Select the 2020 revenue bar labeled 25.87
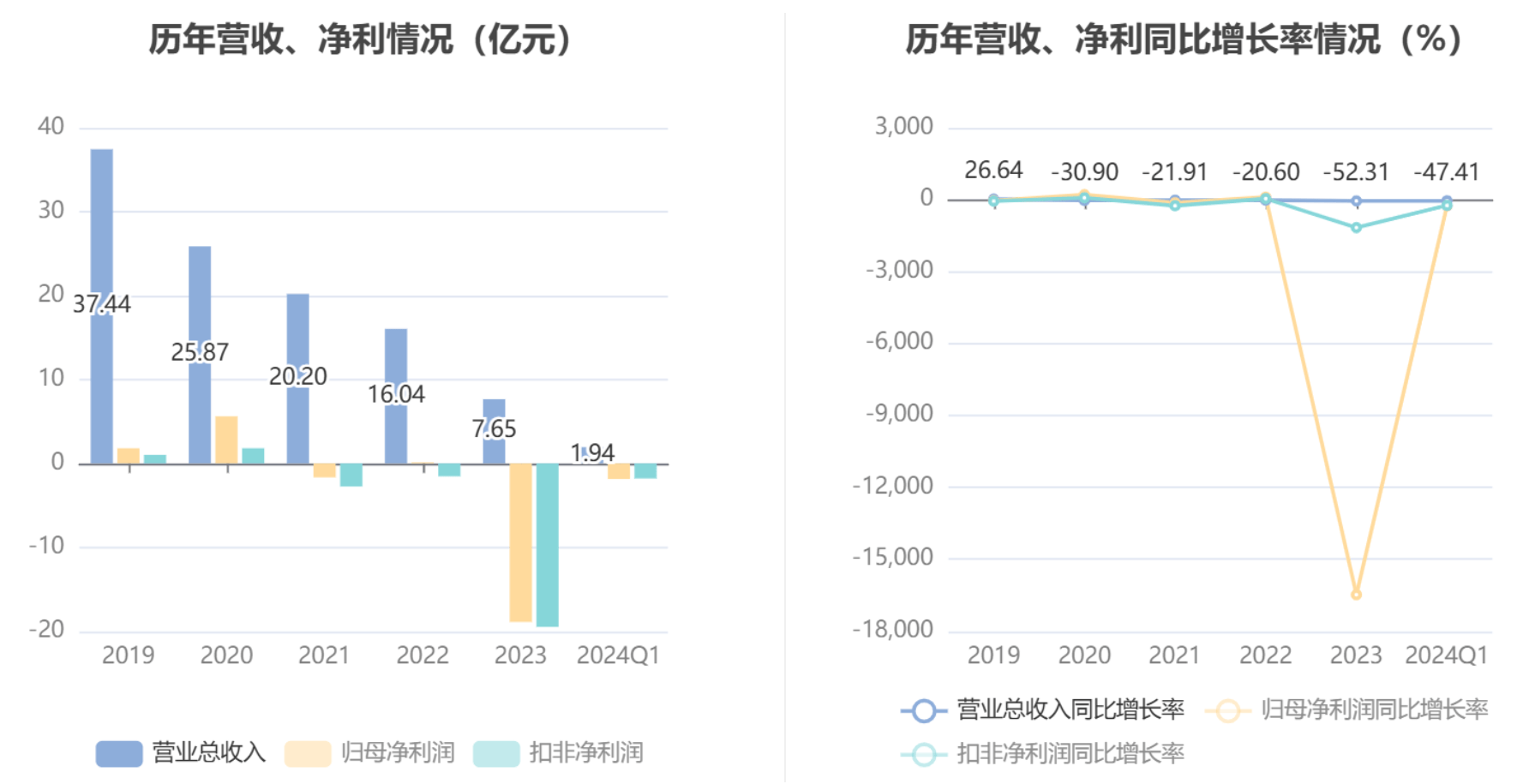This screenshot has height=784, width=1529. click(200, 356)
